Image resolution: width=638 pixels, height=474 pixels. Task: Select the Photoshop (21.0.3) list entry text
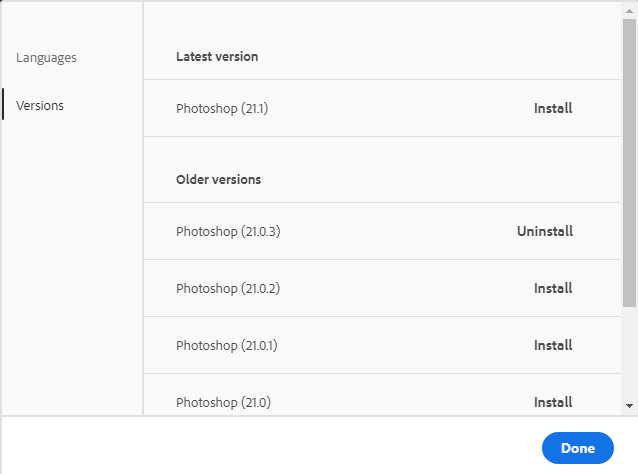point(227,231)
